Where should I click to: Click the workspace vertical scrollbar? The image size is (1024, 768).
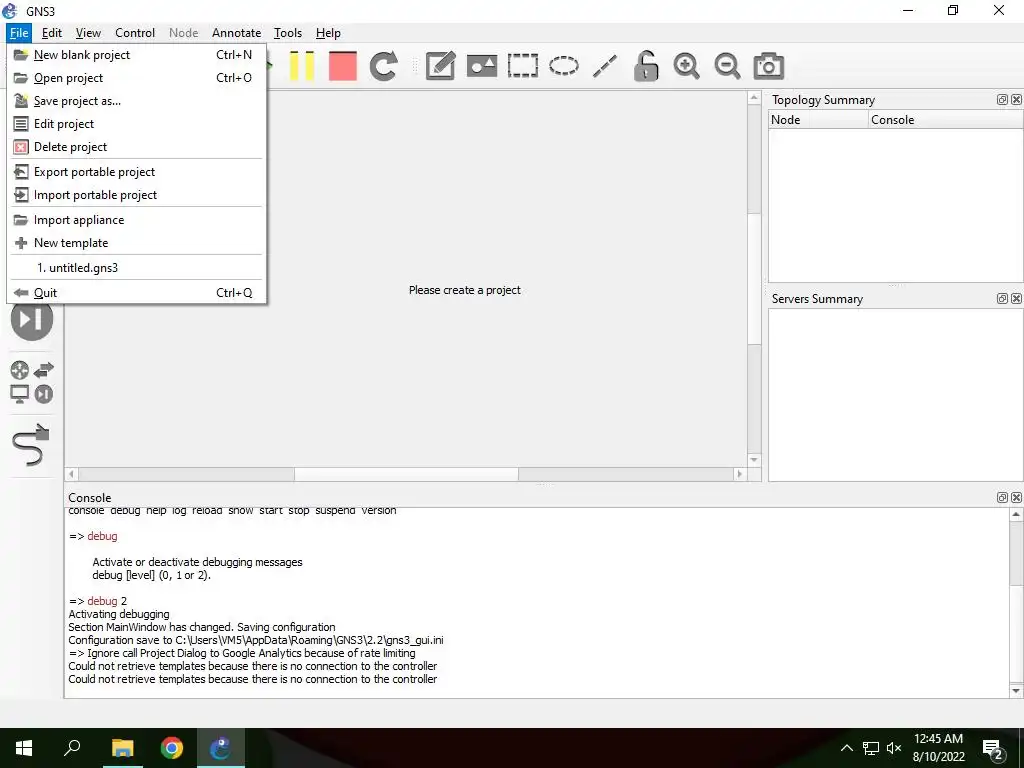pyautogui.click(x=754, y=278)
